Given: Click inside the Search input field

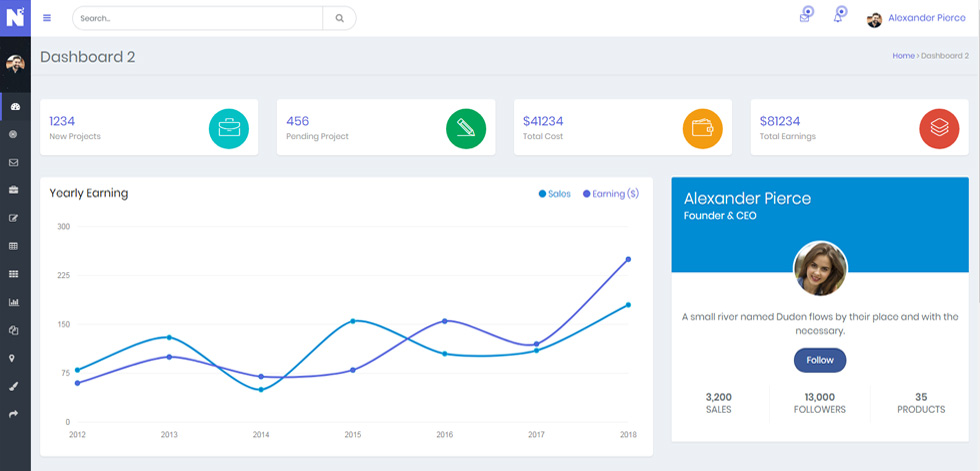Looking at the screenshot, I should 198,18.
